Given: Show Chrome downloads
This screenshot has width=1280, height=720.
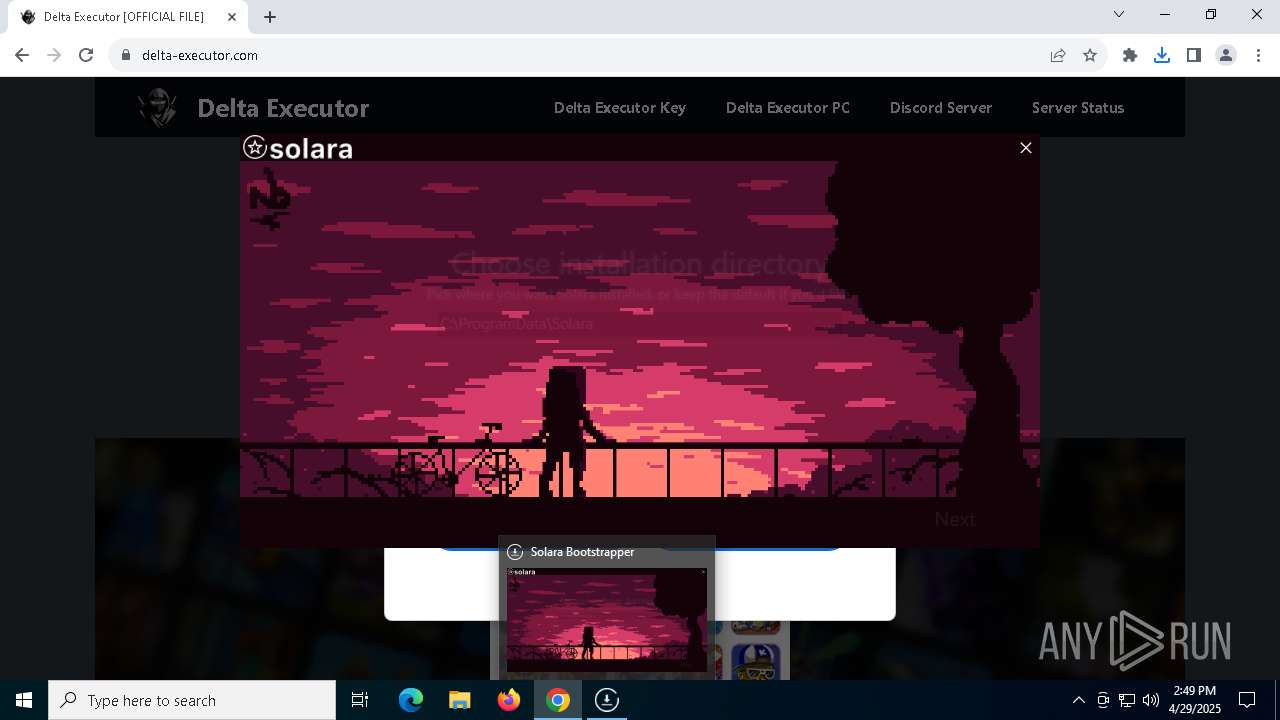Looking at the screenshot, I should [1162, 55].
